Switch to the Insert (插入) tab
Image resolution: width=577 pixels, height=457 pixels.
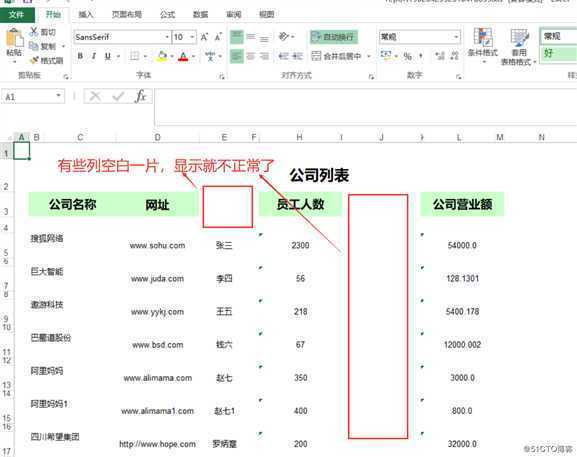(x=86, y=14)
